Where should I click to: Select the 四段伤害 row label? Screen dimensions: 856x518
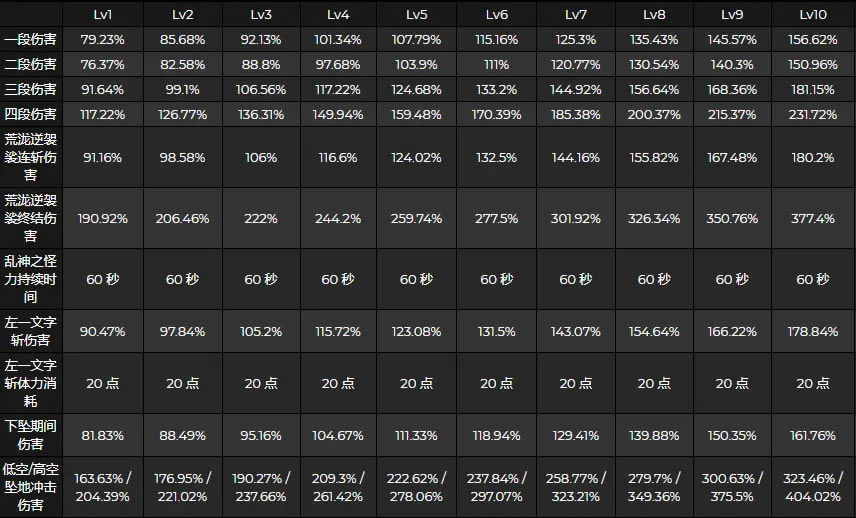30,115
